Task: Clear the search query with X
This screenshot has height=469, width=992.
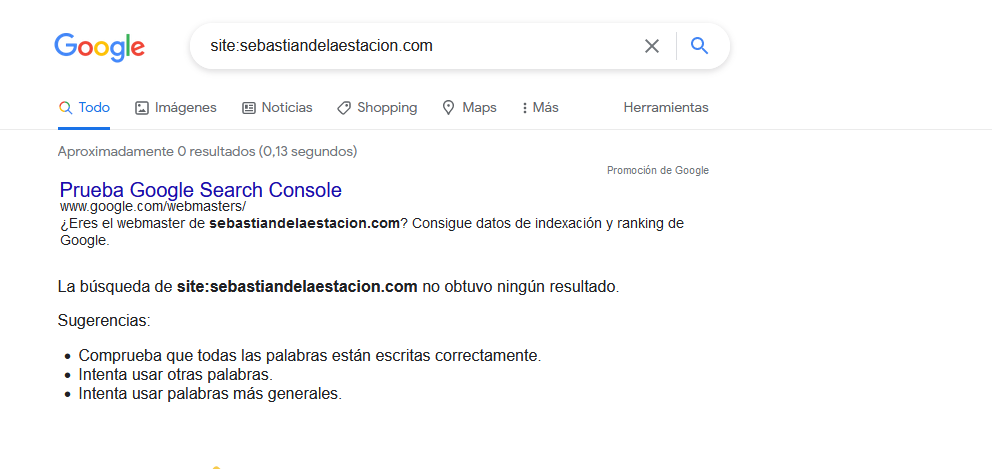Action: pos(652,46)
